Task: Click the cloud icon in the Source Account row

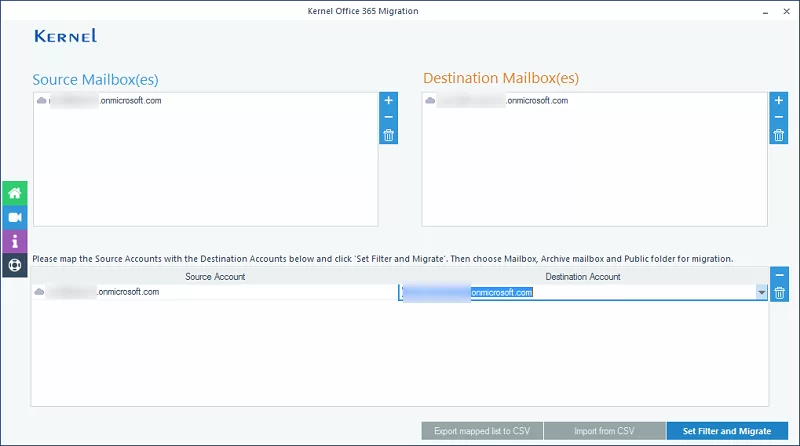Action: tap(39, 292)
